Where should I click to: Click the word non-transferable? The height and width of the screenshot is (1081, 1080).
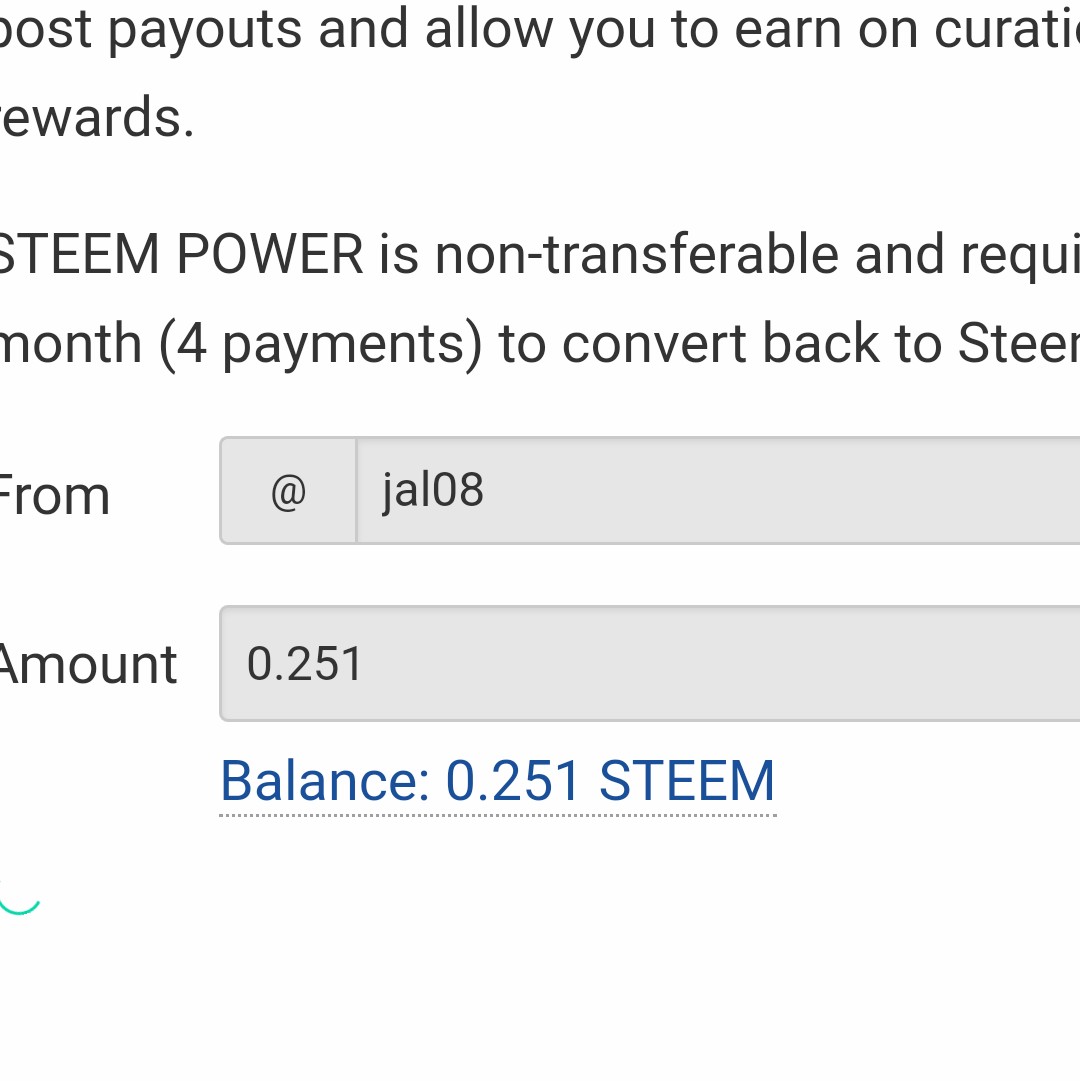638,255
